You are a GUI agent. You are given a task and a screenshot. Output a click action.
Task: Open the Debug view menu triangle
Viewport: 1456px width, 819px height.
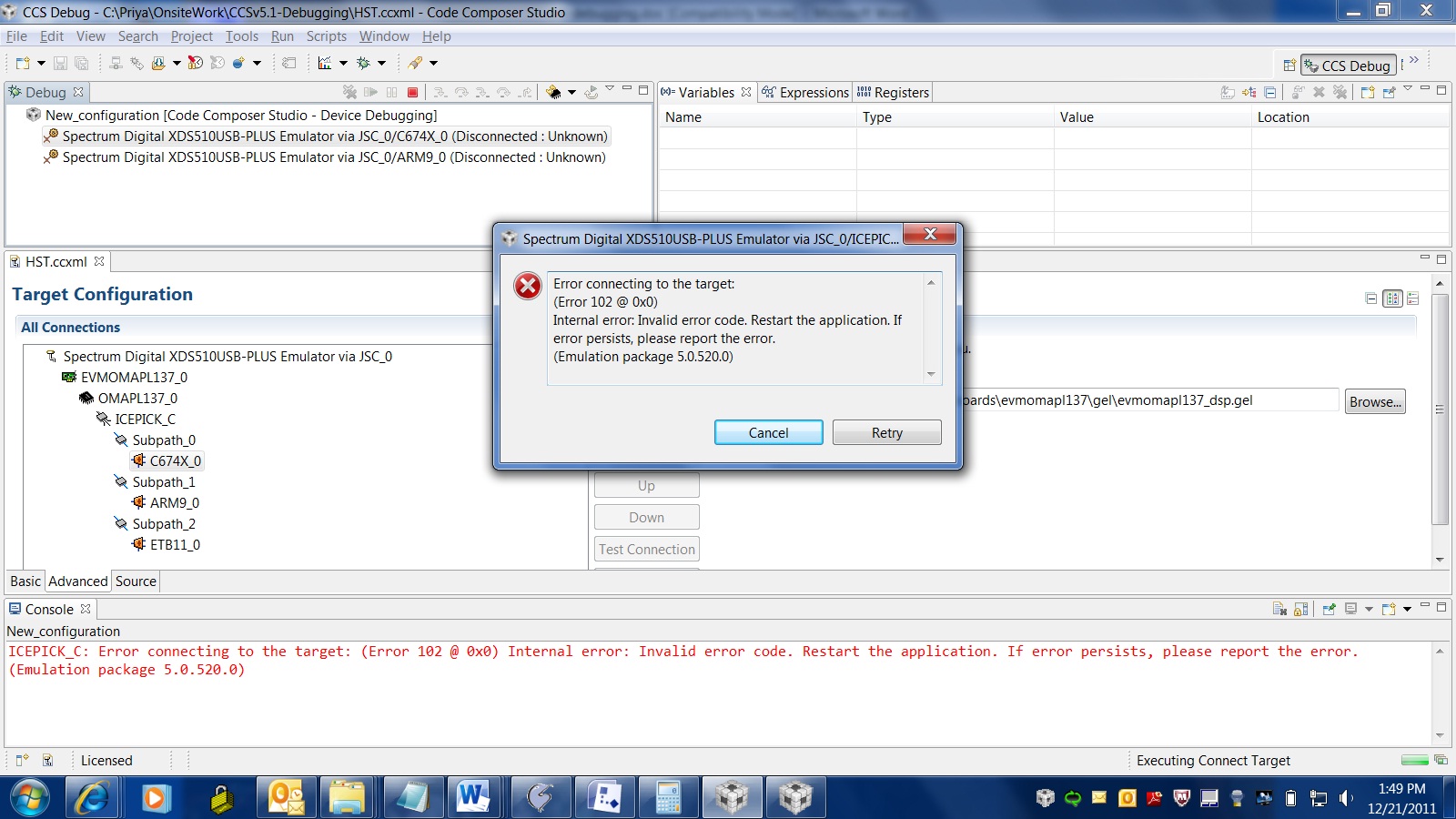pyautogui.click(x=610, y=89)
